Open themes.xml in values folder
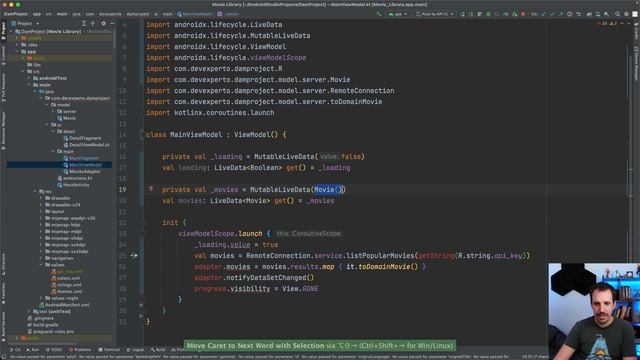Screen dimensions: 640x360 point(67,291)
